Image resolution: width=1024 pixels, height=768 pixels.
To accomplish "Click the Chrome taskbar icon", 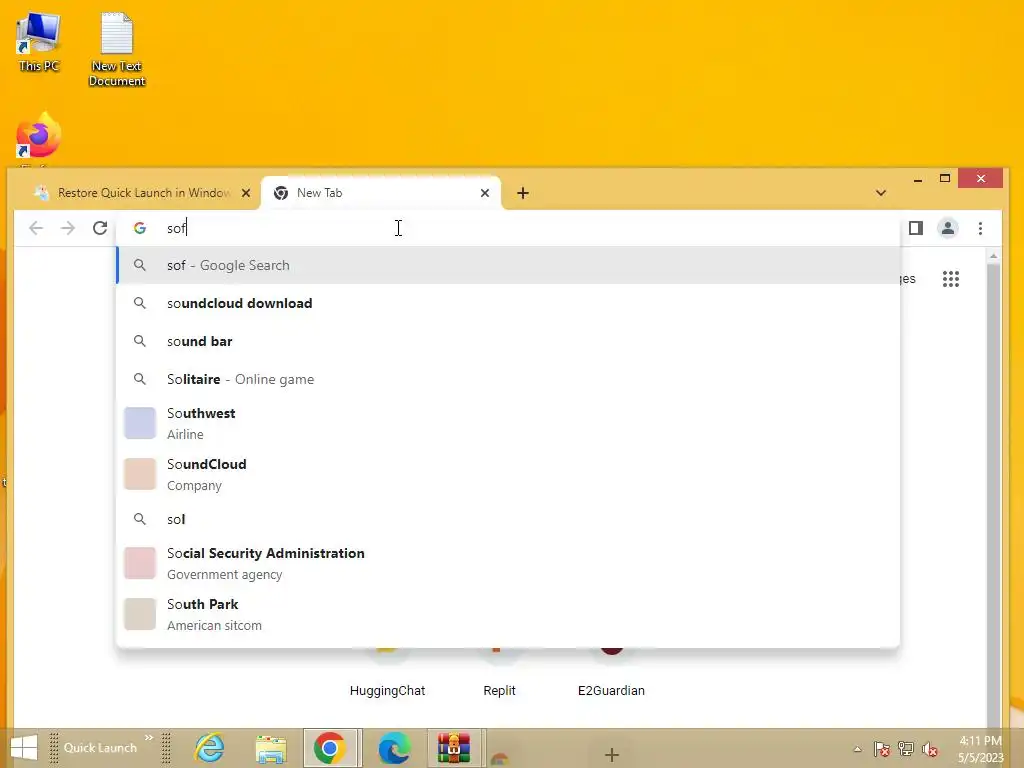I will pyautogui.click(x=330, y=748).
